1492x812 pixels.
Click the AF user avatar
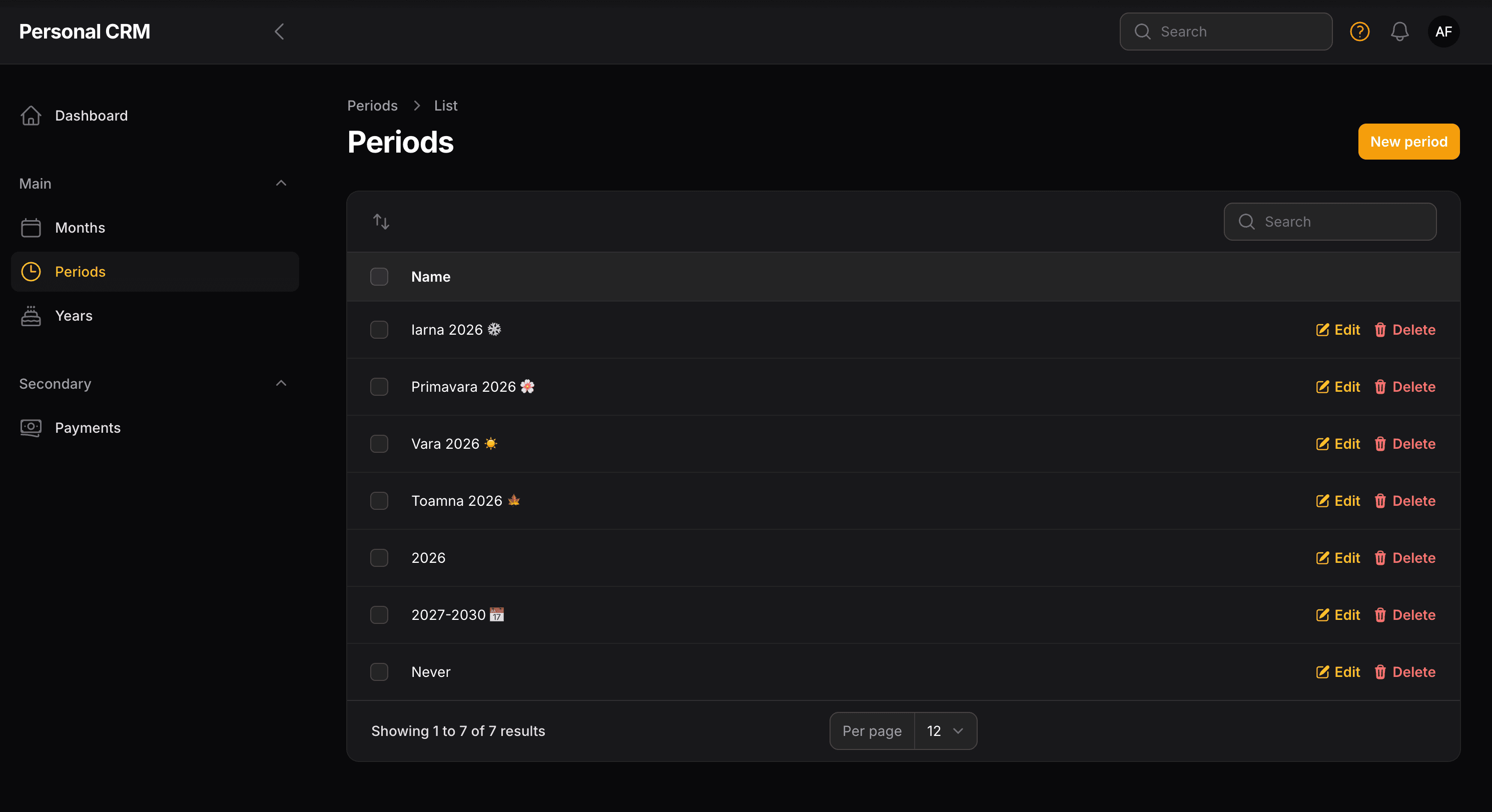point(1443,32)
